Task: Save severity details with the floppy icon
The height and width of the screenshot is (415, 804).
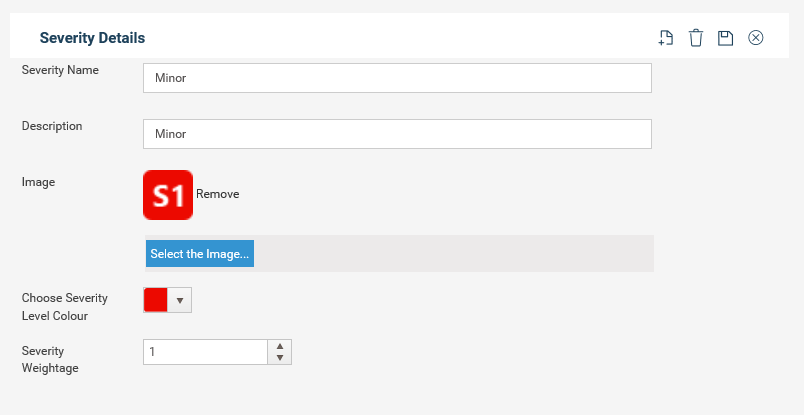Action: click(726, 38)
